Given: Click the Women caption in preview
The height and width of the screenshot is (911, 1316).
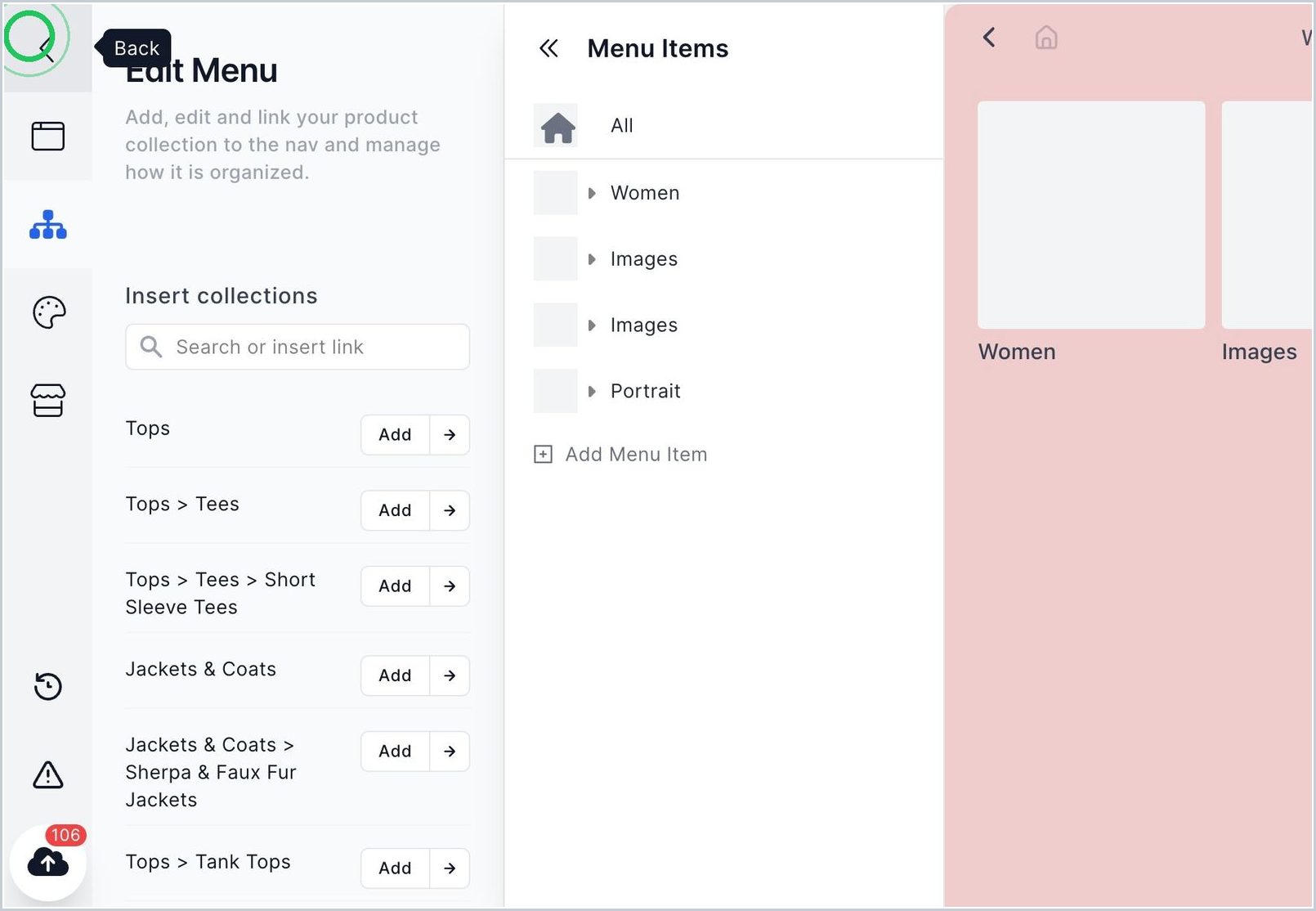Looking at the screenshot, I should [1017, 352].
